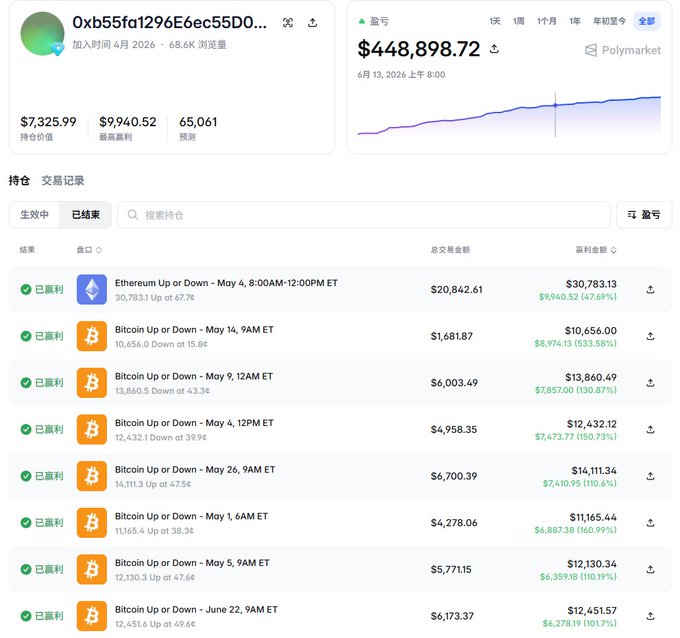The image size is (680, 638).
Task: Share the Bitcoin May 26, 9AM position
Action: pos(650,476)
